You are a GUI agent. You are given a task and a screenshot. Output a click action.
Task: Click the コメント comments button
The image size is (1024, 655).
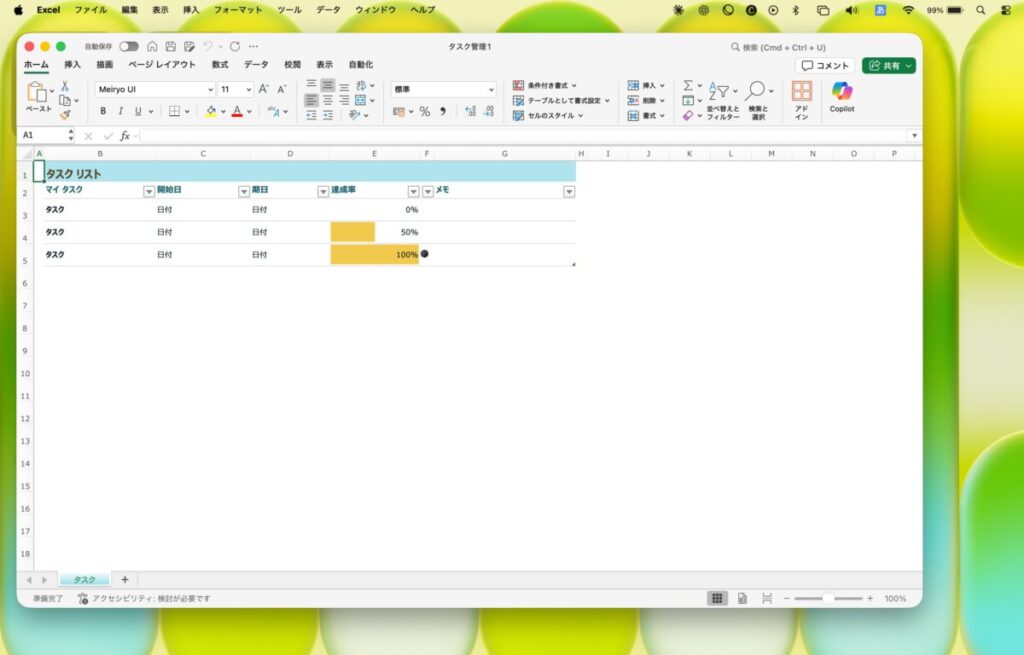[x=825, y=65]
